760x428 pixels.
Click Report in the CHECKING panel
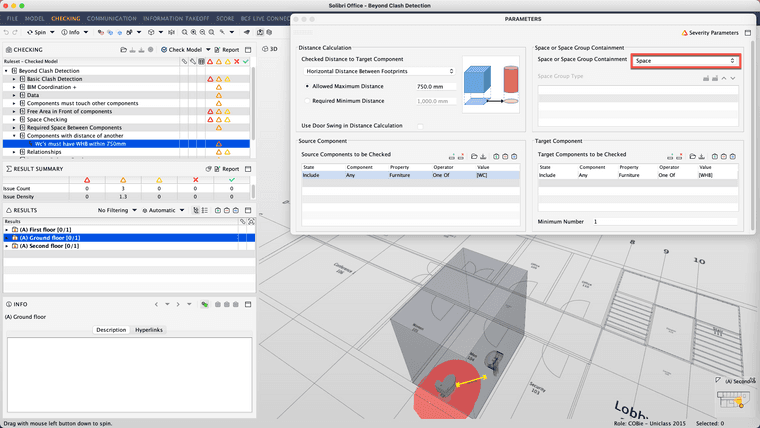tap(227, 49)
